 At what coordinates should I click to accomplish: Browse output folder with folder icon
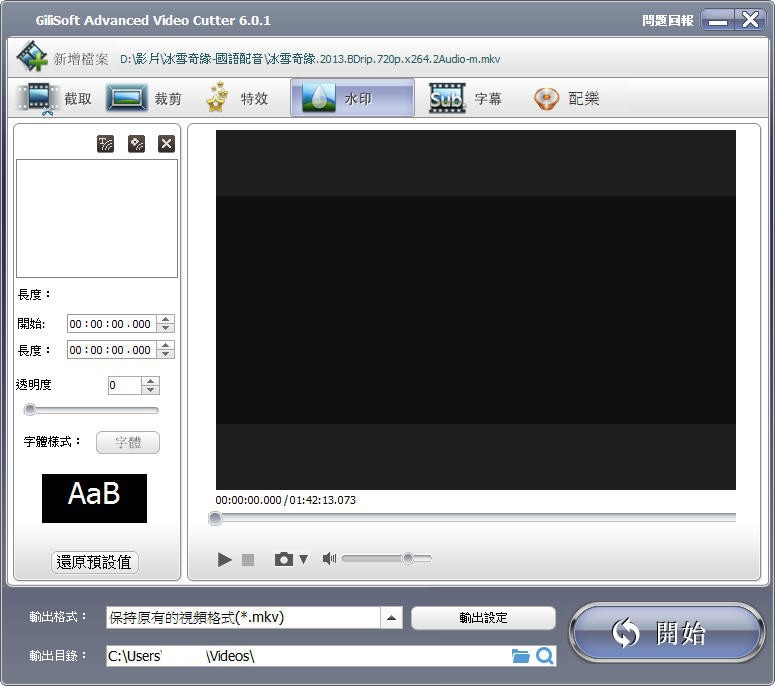pos(520,656)
